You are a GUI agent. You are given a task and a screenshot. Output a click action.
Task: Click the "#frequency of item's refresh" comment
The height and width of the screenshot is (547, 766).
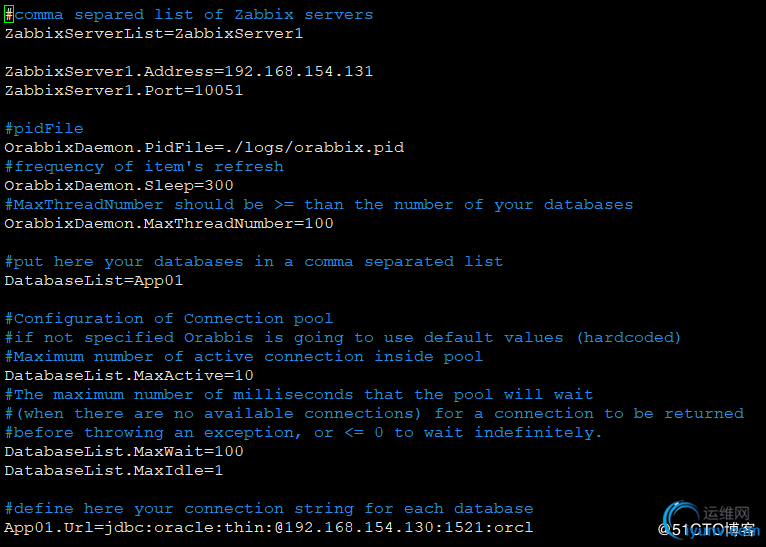point(144,167)
